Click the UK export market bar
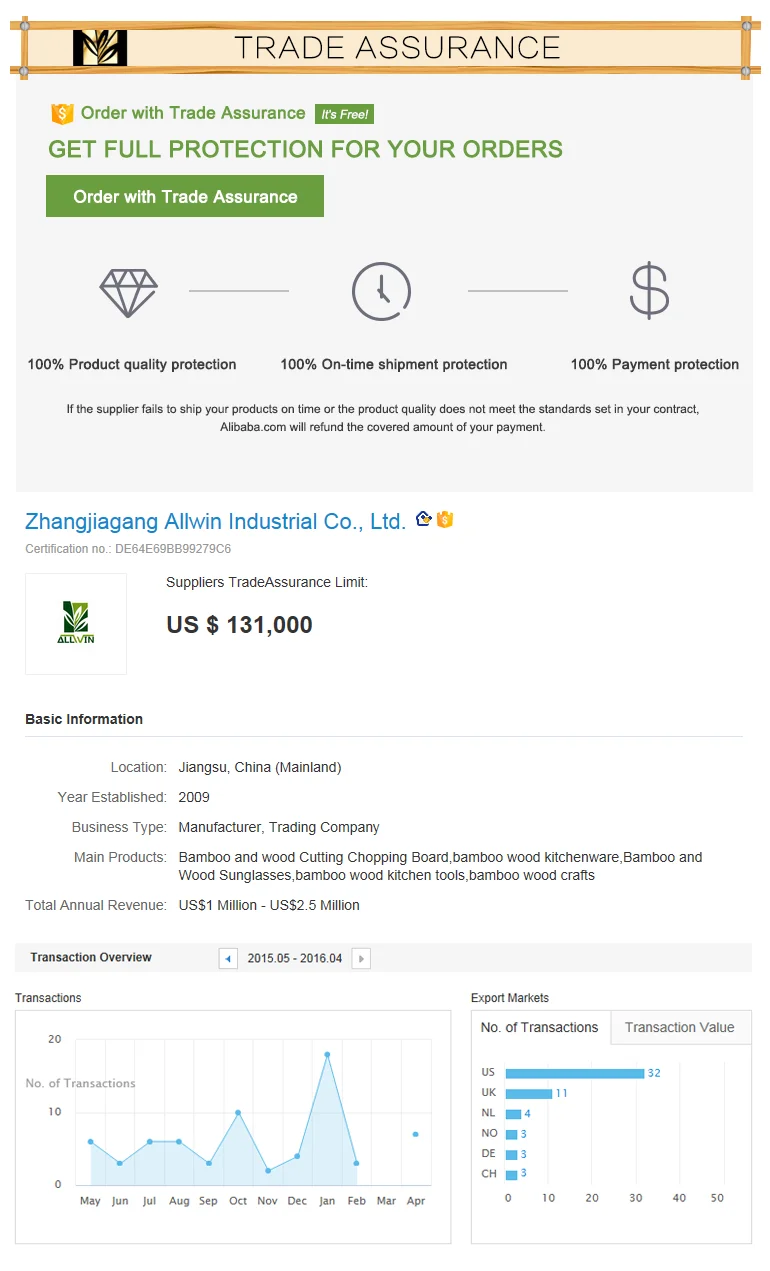Screen dimensions: 770x1271 coord(529,1093)
